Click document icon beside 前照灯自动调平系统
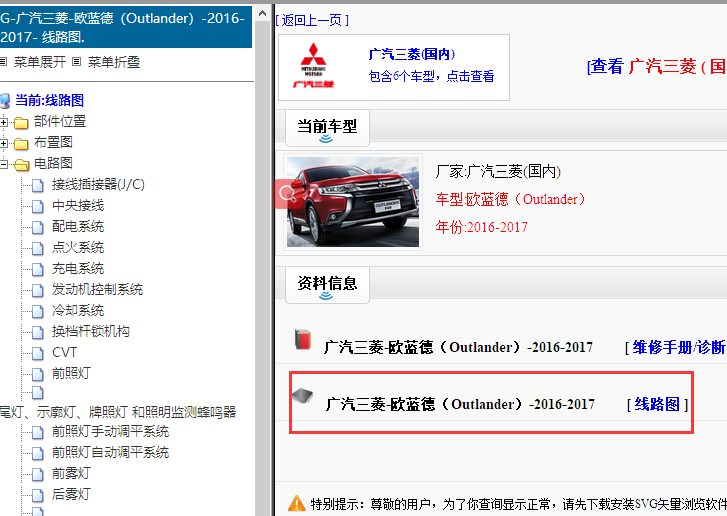The image size is (727, 516). (38, 453)
